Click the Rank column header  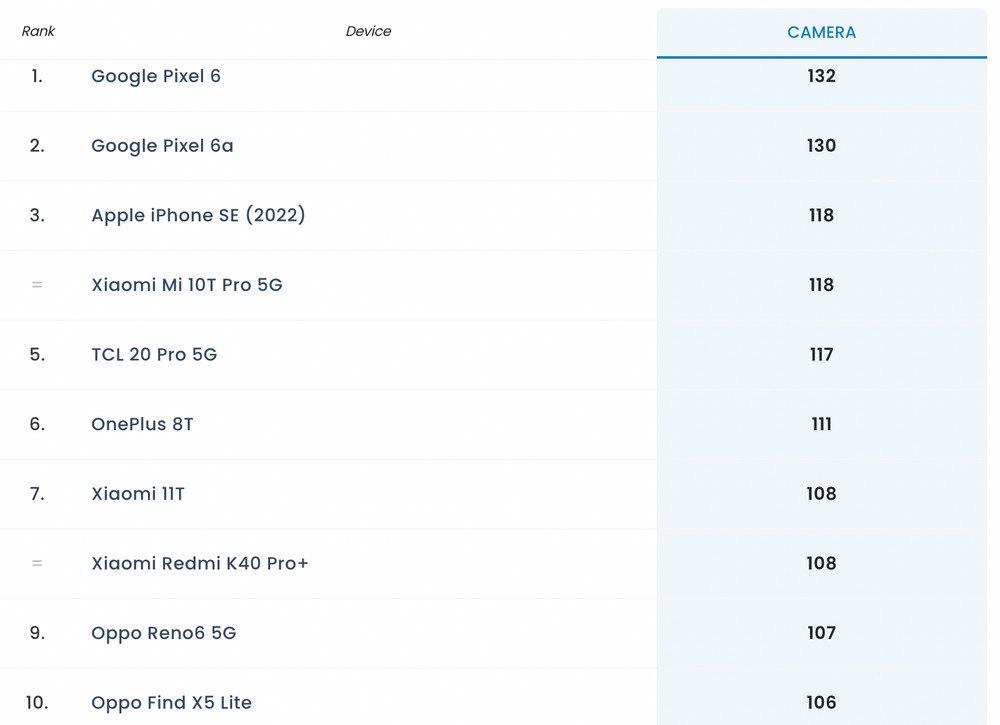pyautogui.click(x=38, y=31)
